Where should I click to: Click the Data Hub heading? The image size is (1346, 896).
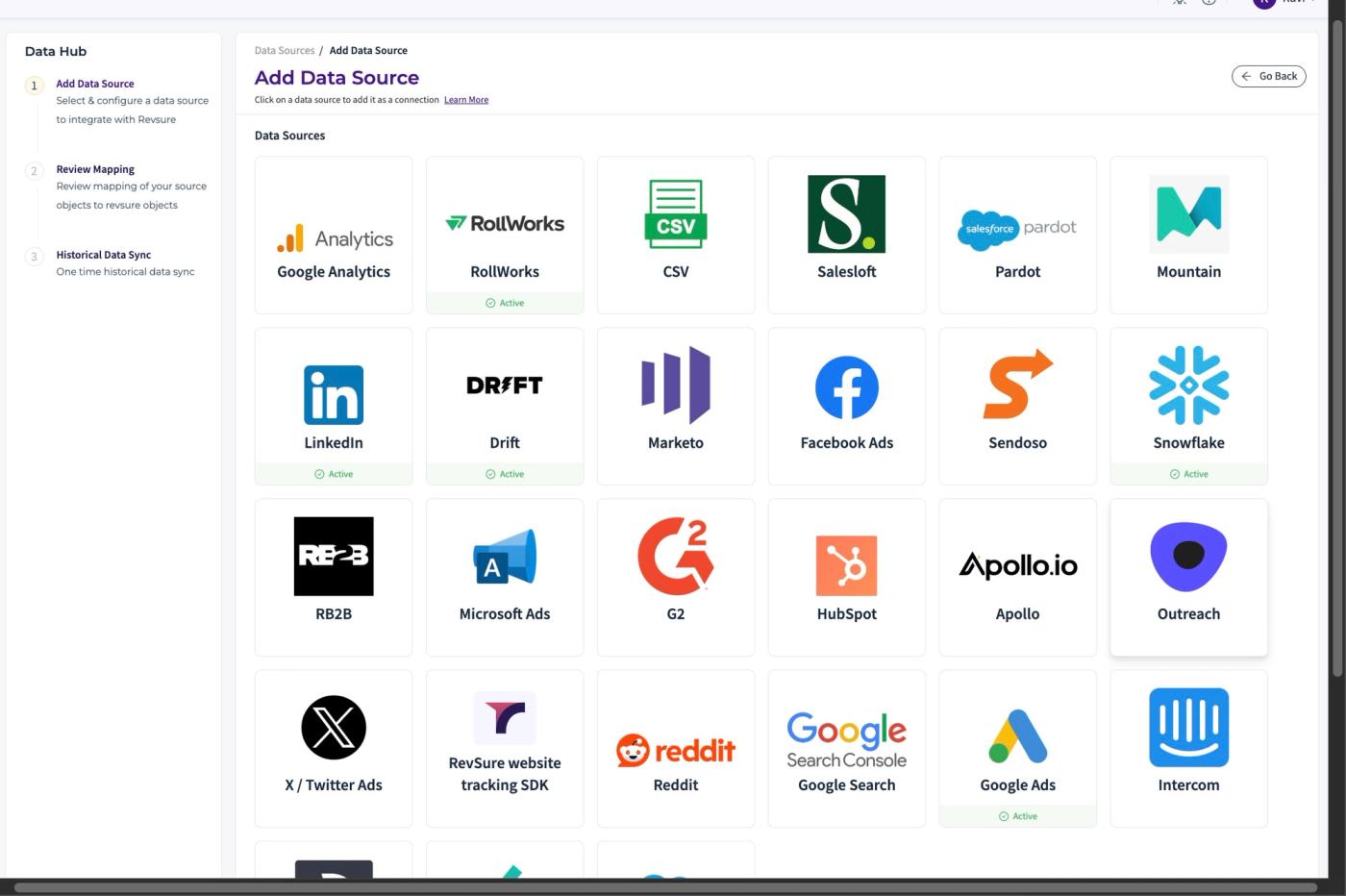[56, 51]
